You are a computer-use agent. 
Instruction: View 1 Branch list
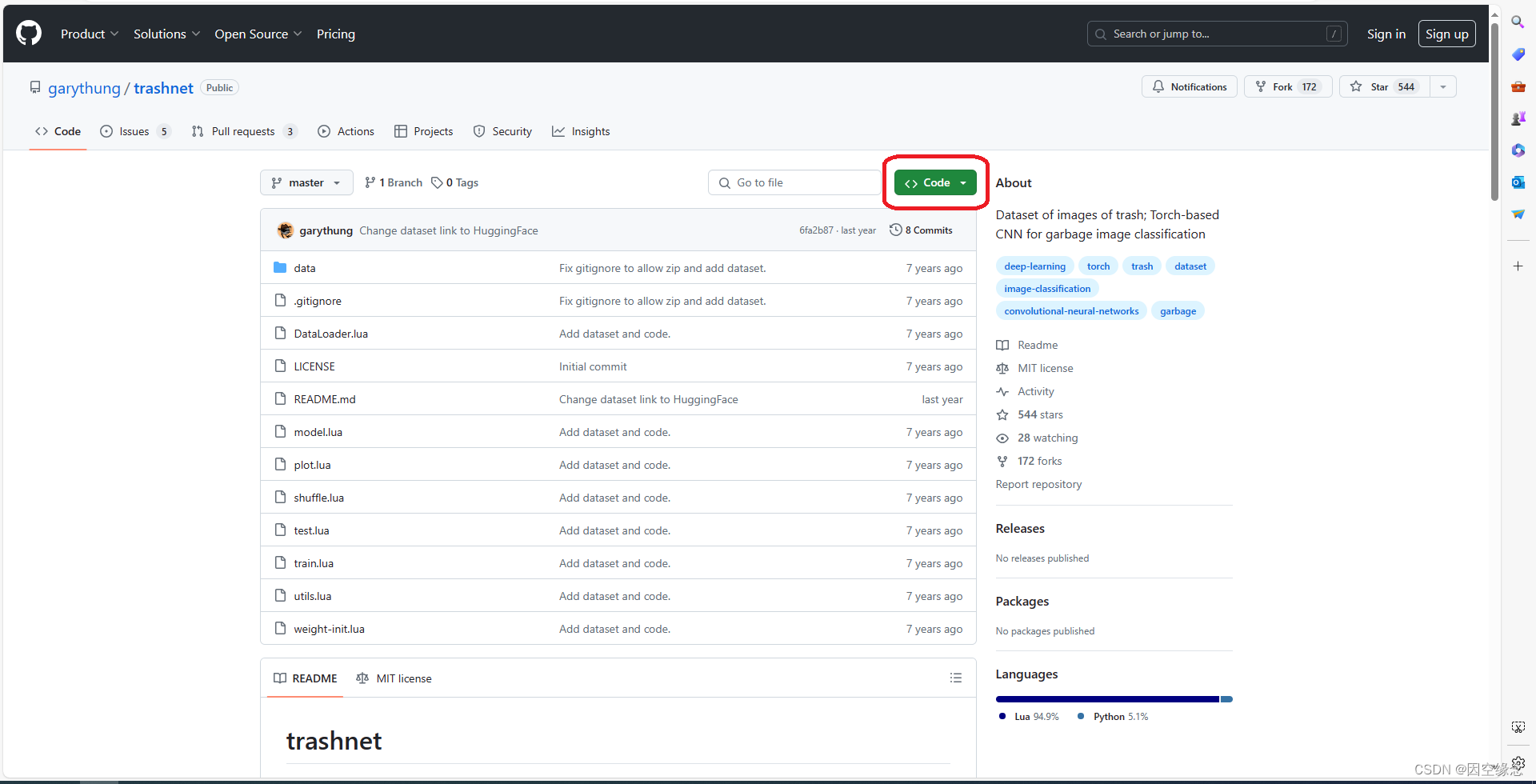(393, 182)
